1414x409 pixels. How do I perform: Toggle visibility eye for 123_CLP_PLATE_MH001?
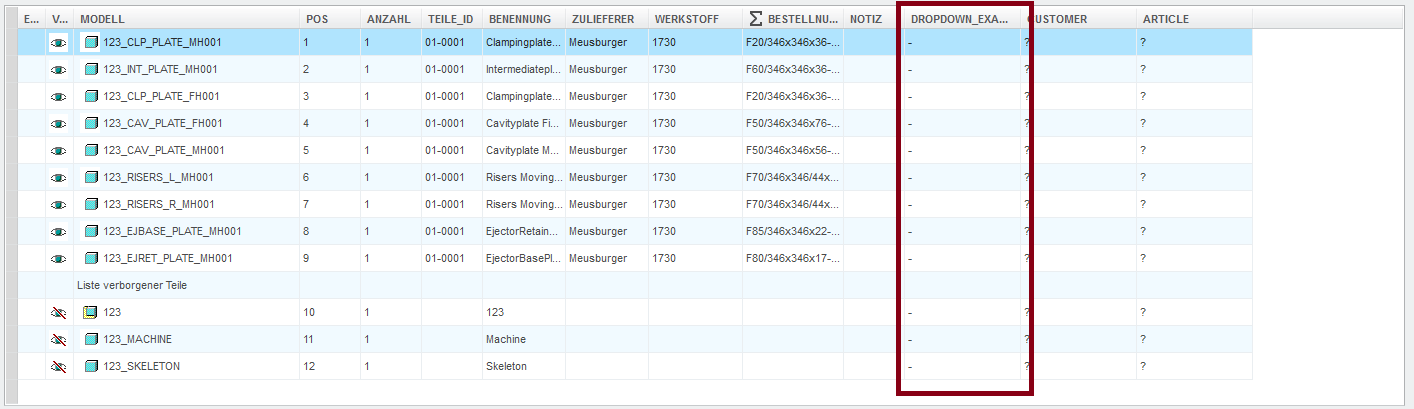point(58,43)
